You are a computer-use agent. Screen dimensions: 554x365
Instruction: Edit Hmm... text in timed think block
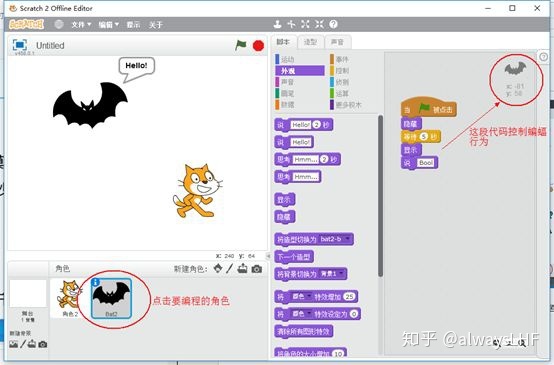[306, 159]
